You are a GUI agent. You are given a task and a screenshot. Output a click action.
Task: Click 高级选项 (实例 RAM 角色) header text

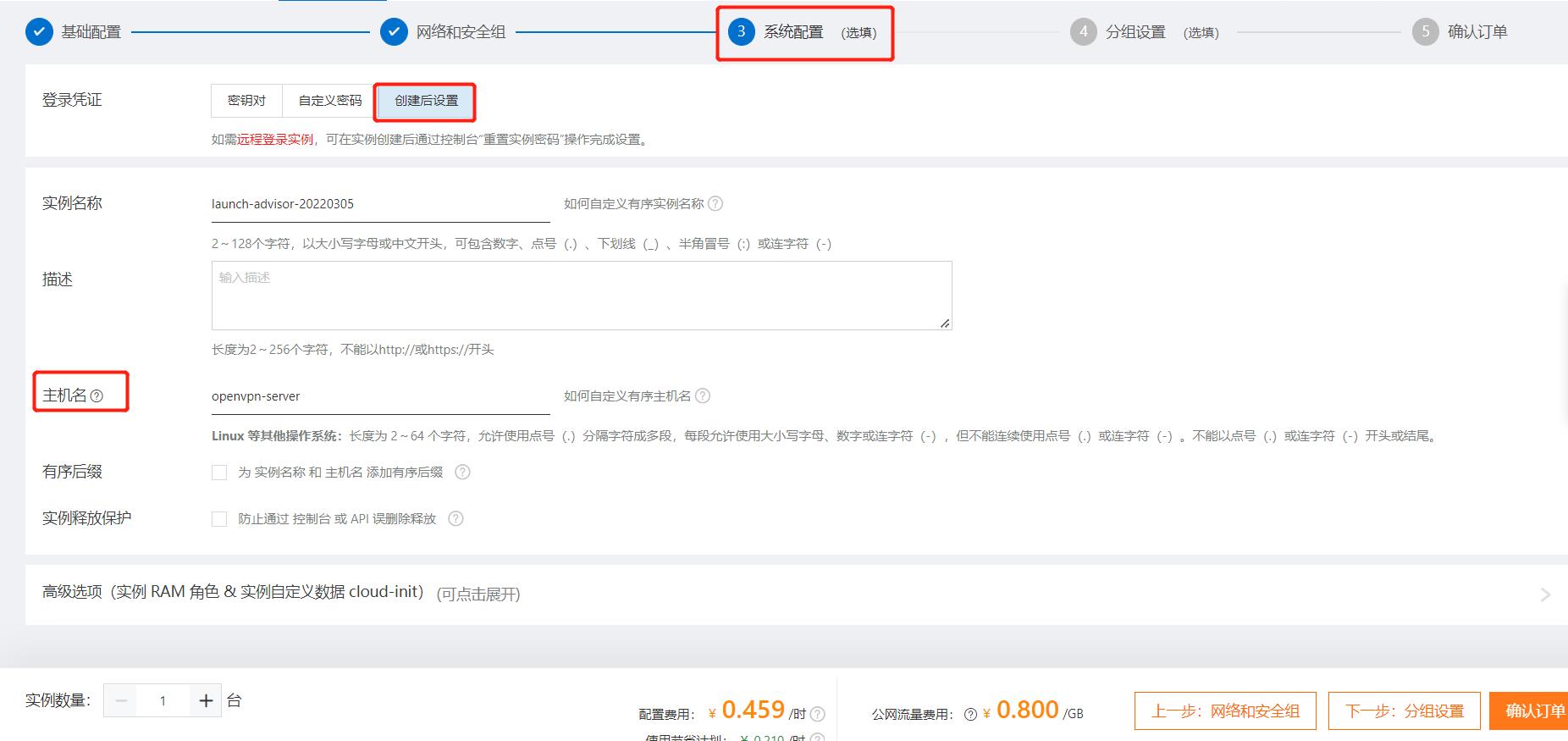[x=233, y=592]
